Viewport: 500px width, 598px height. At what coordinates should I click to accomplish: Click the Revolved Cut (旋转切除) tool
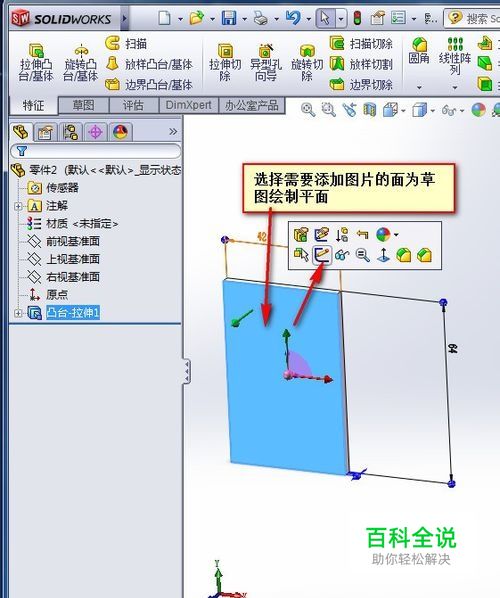(307, 62)
